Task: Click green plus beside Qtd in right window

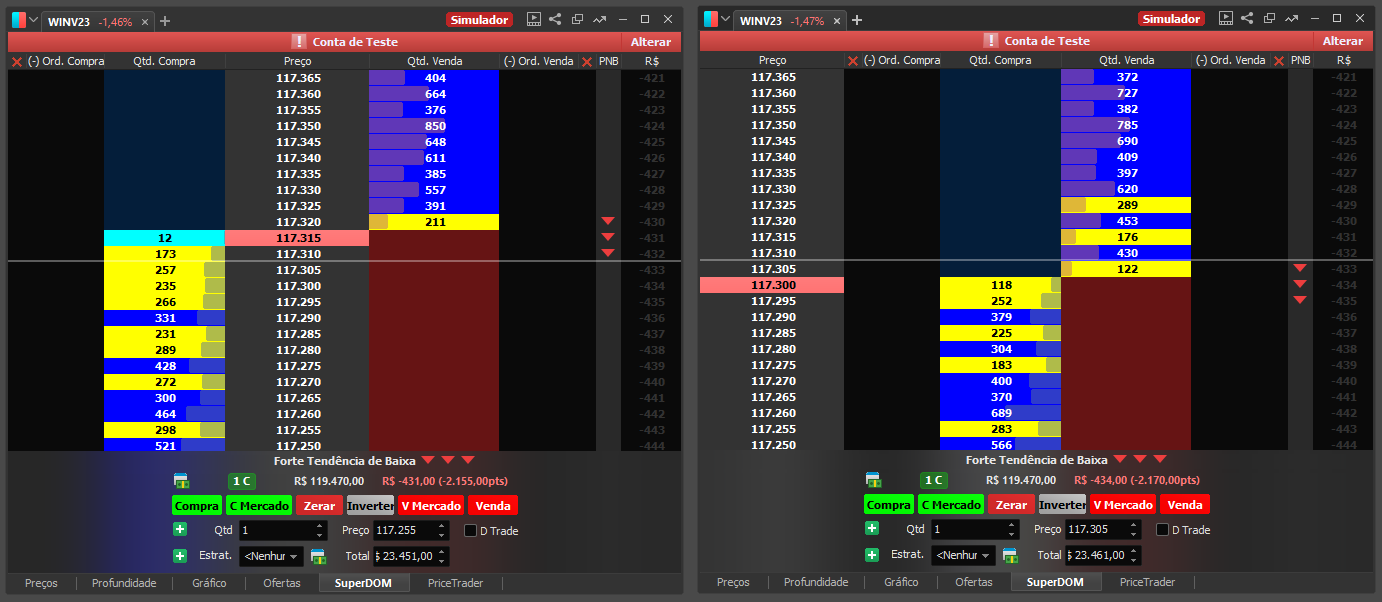Action: point(872,529)
